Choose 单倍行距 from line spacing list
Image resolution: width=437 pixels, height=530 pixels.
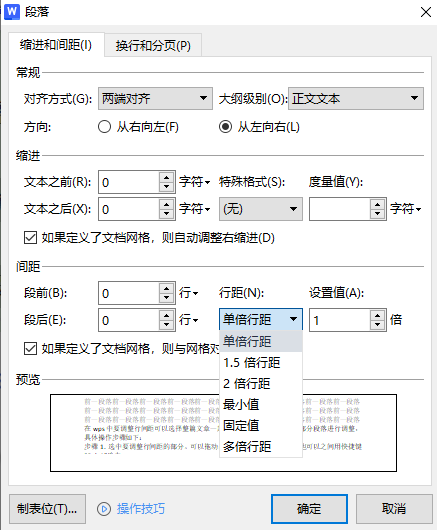[x=261, y=341]
